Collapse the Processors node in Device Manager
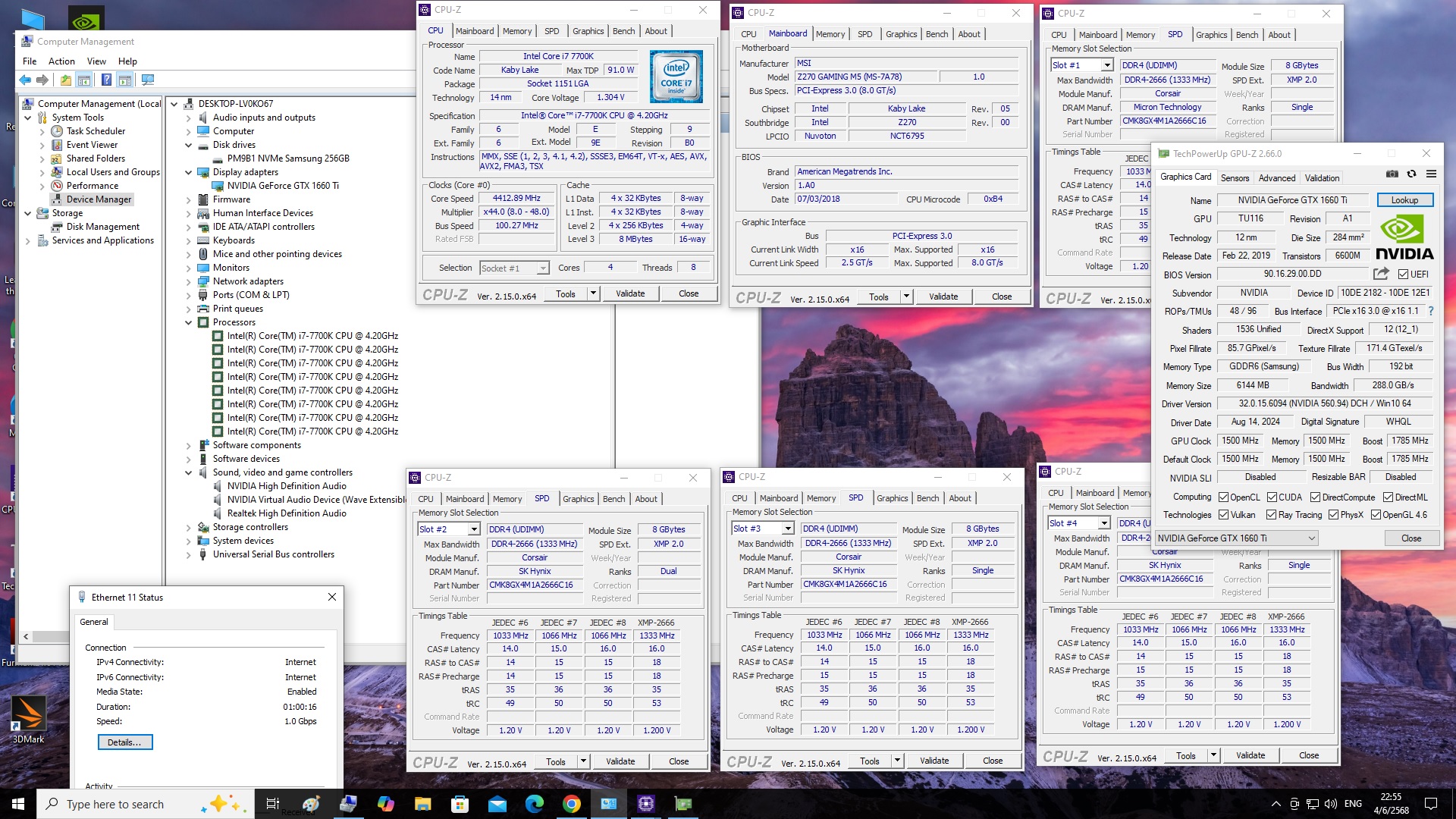Image resolution: width=1456 pixels, height=819 pixels. point(188,322)
